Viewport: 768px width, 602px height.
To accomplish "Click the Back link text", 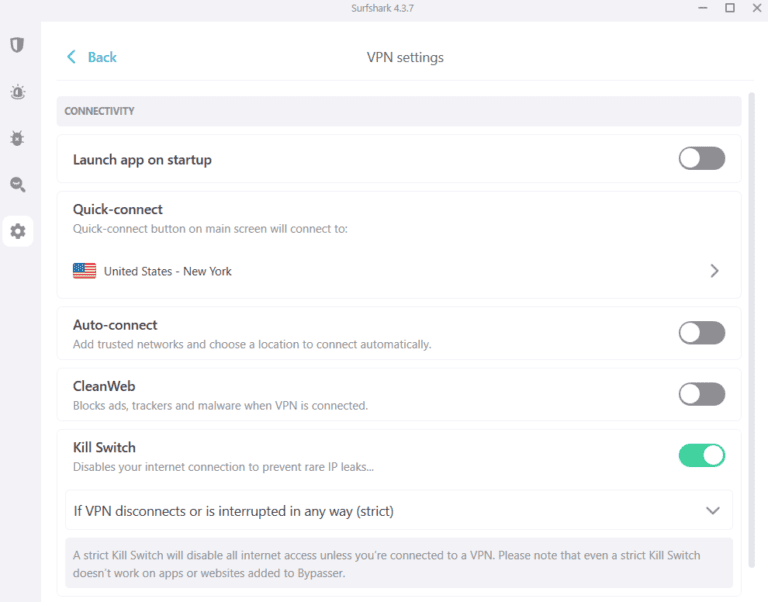I will (102, 57).
